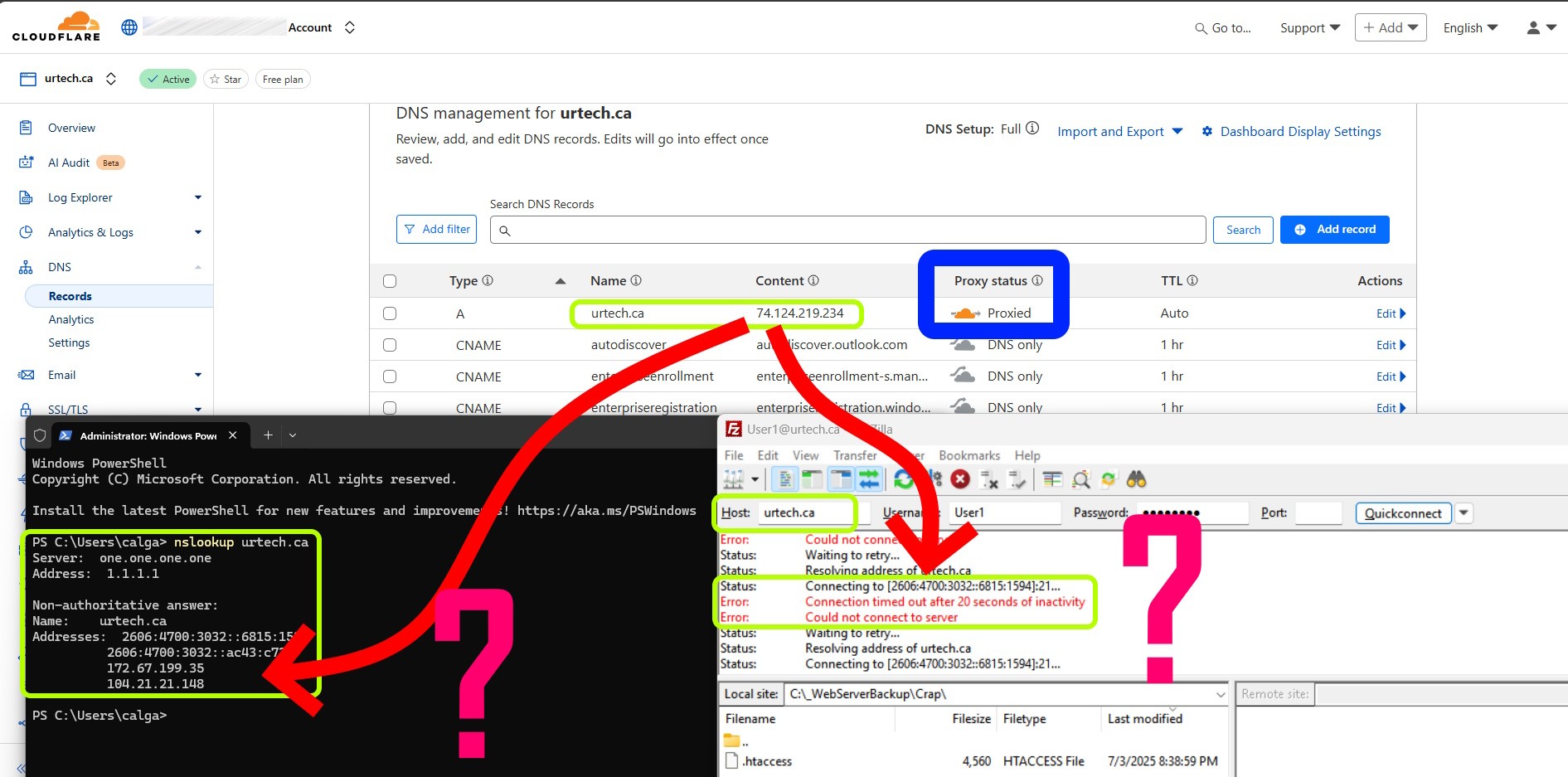Image resolution: width=1568 pixels, height=777 pixels.
Task: Open directory listing filters icon
Action: pos(1052,479)
